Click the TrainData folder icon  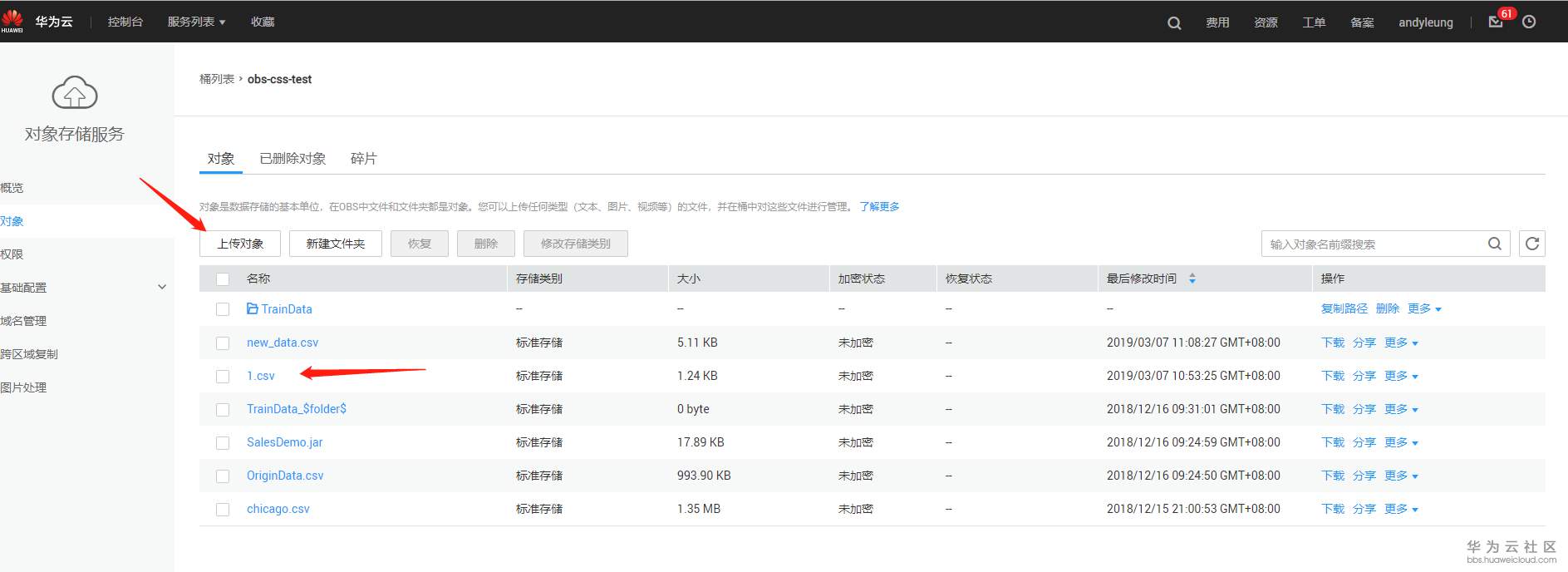pos(253,308)
